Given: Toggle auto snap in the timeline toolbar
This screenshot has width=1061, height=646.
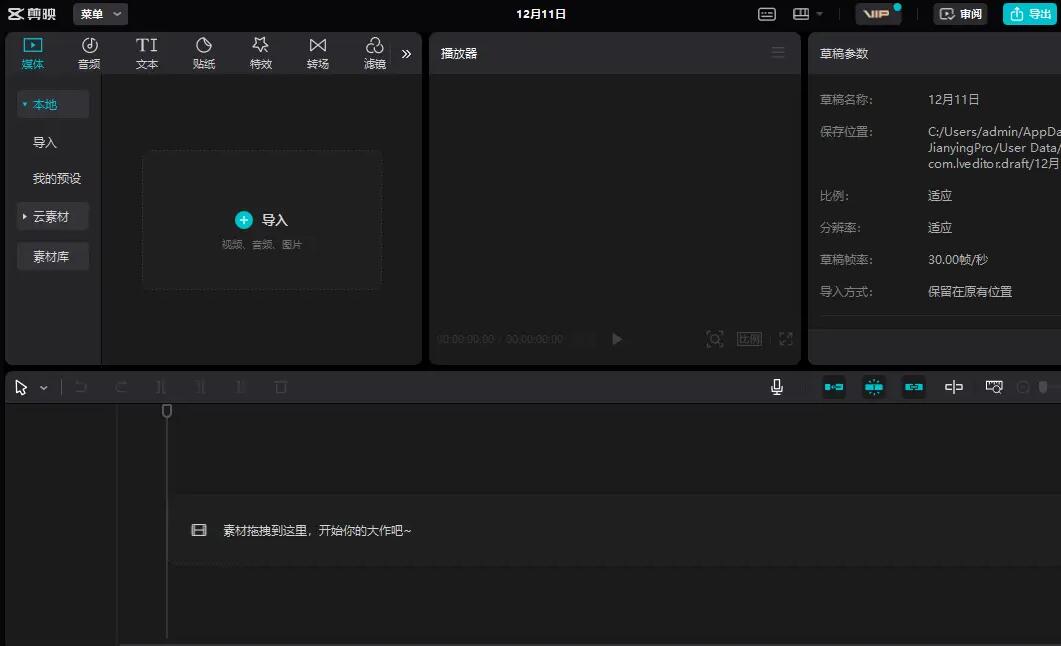Looking at the screenshot, I should coord(873,387).
